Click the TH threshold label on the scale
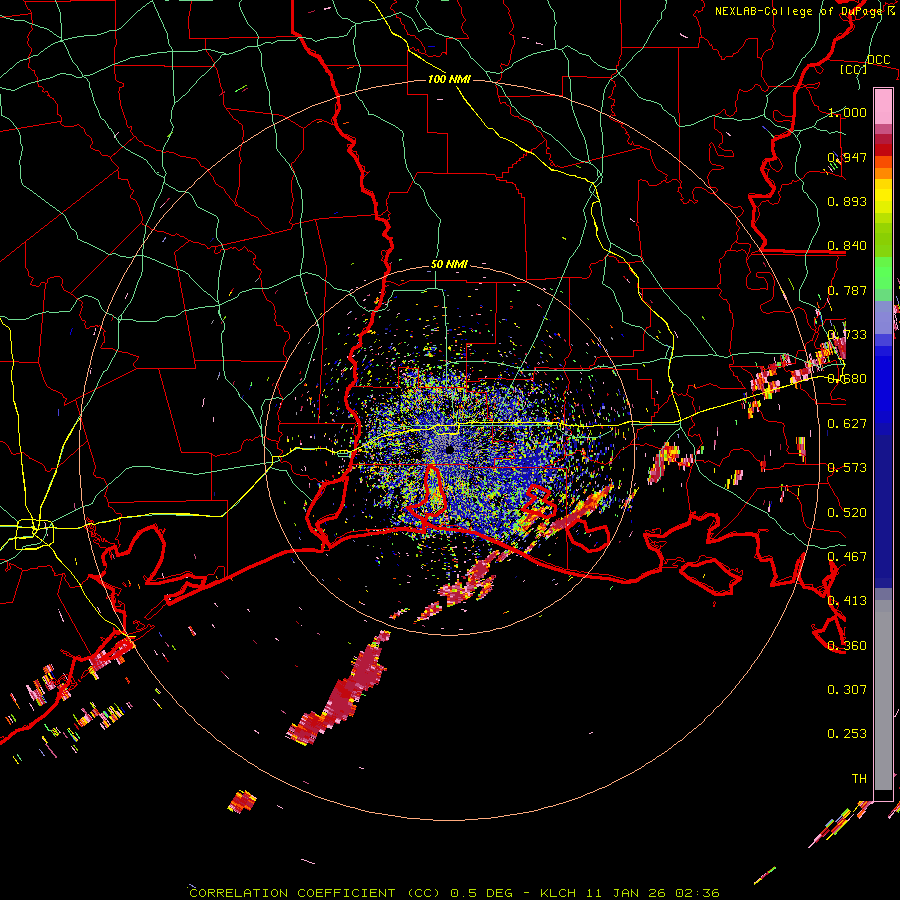Viewport: 900px width, 900px height. (x=859, y=779)
